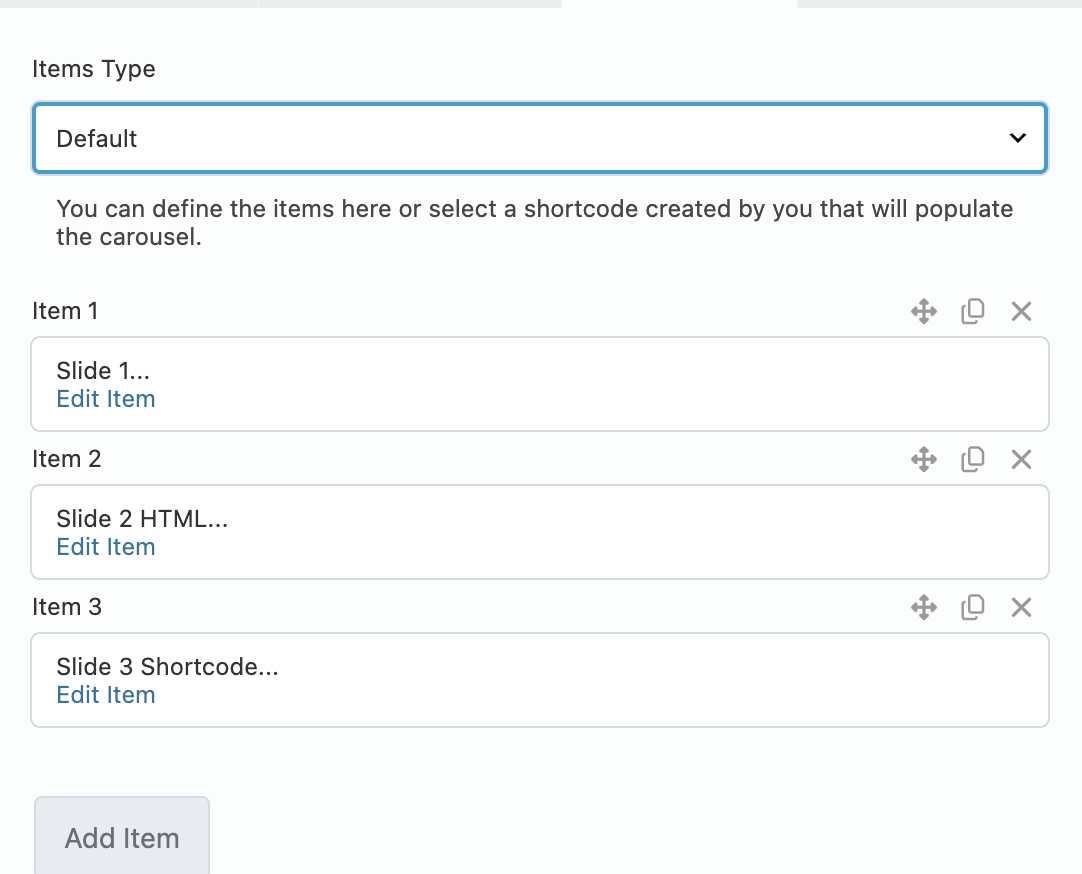Screen dimensions: 1082x874
Task: Click the Item 2 label
Action: [67, 459]
